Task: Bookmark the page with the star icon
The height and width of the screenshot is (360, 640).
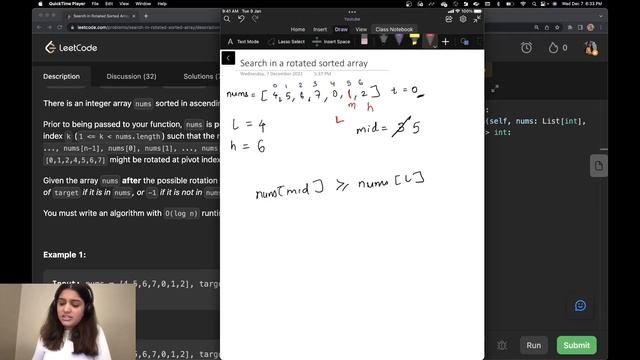Action: pos(557,27)
